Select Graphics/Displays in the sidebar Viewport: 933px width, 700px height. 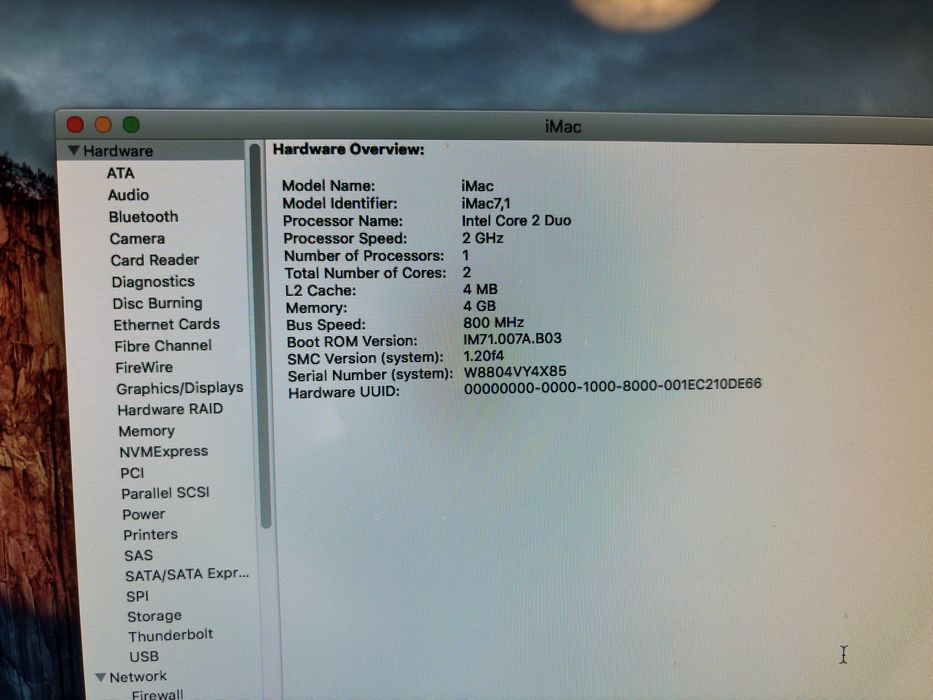tap(180, 389)
